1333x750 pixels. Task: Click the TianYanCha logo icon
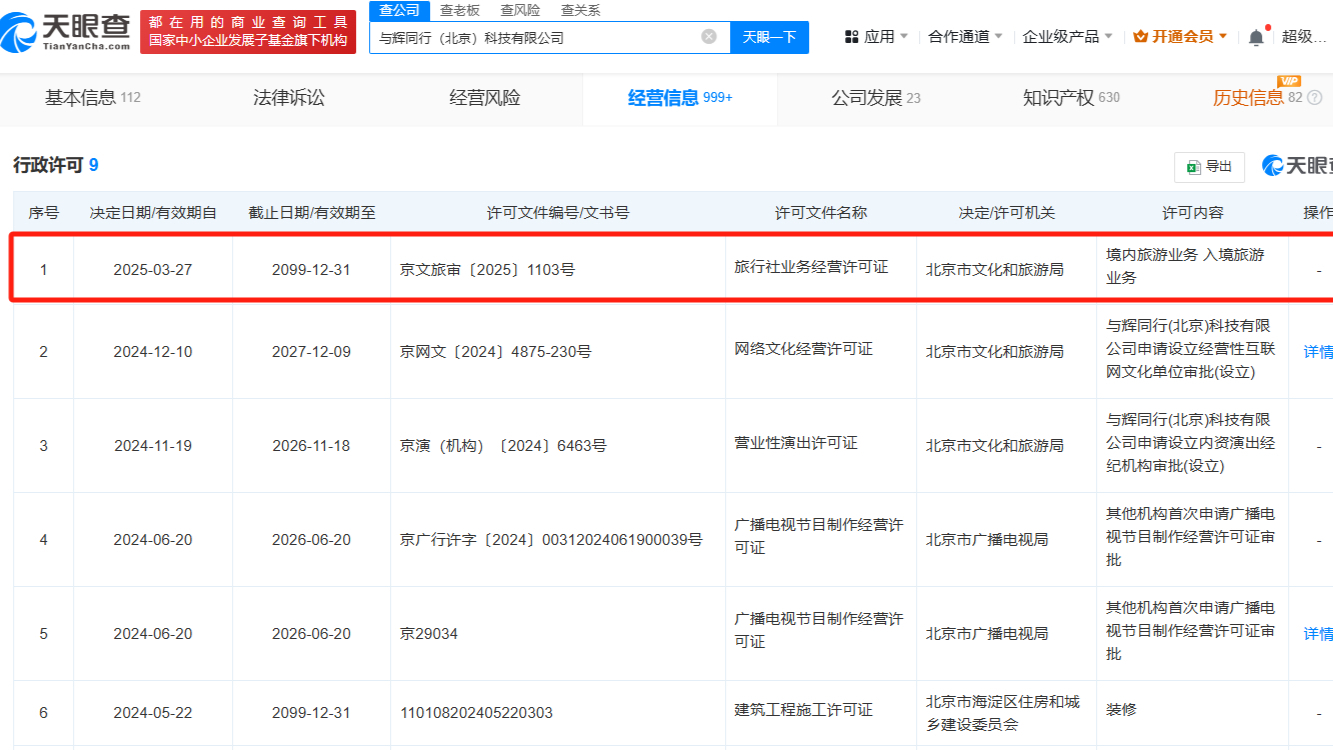[20, 33]
